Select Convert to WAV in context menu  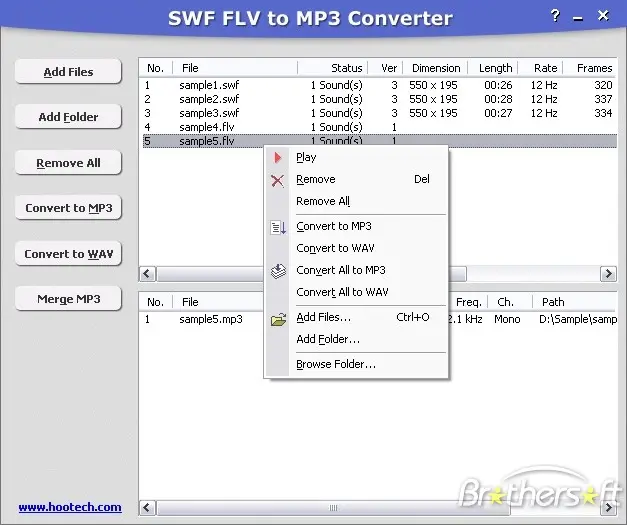(x=356, y=248)
